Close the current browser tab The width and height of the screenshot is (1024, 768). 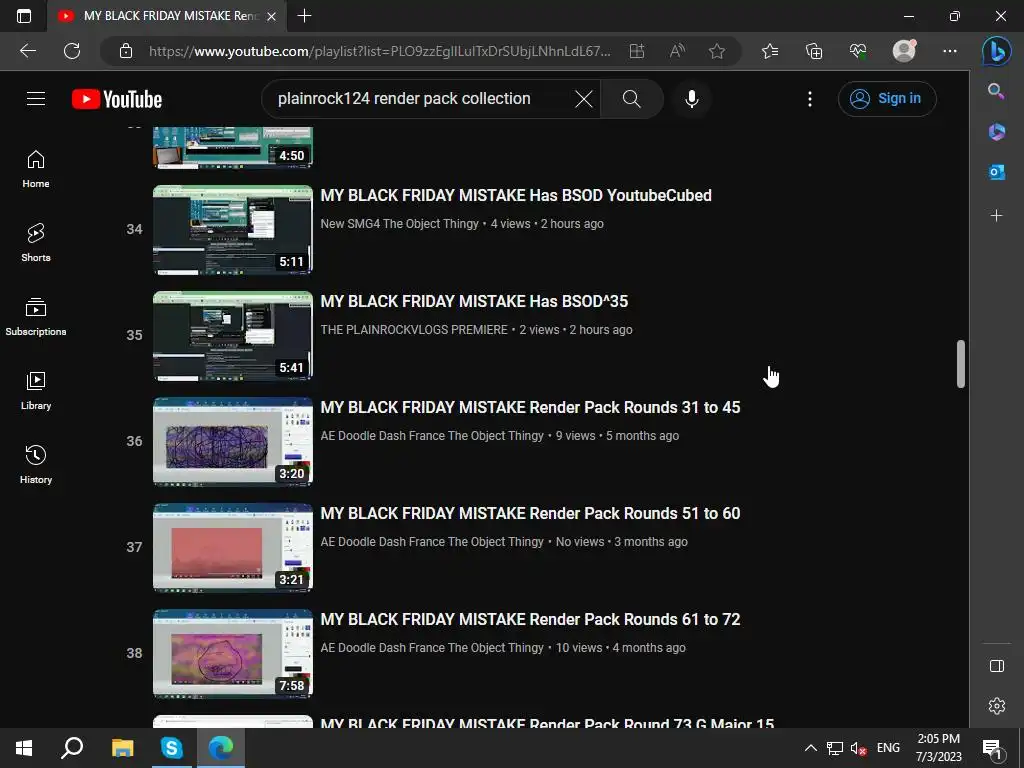coord(272,16)
